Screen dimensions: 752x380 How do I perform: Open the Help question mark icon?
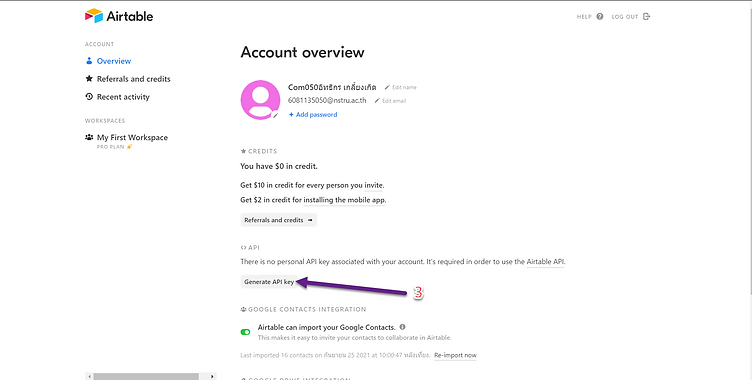tap(599, 17)
